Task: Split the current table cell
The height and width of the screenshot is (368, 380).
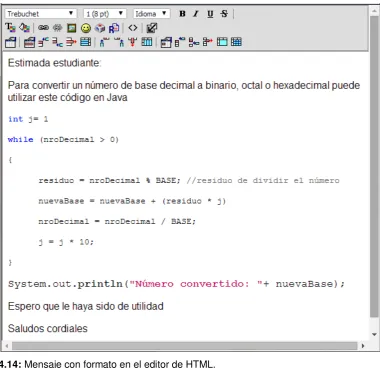Action: click(236, 42)
